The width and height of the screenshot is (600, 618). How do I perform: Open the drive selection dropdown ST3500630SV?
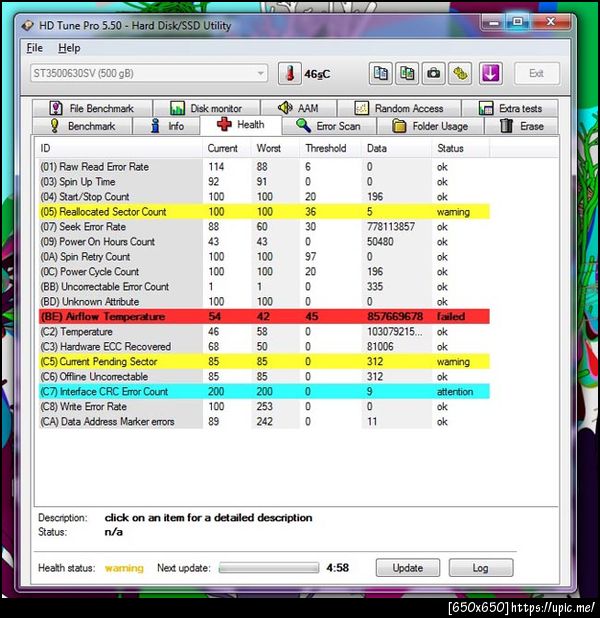149,73
